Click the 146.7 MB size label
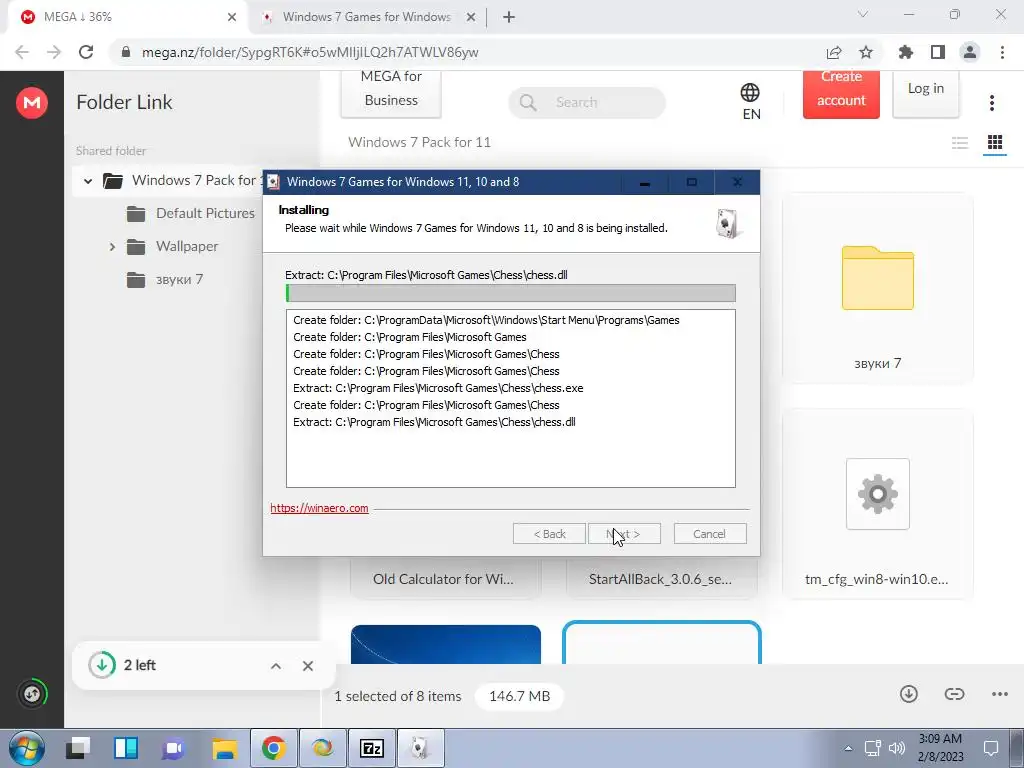The width and height of the screenshot is (1024, 768). (519, 696)
